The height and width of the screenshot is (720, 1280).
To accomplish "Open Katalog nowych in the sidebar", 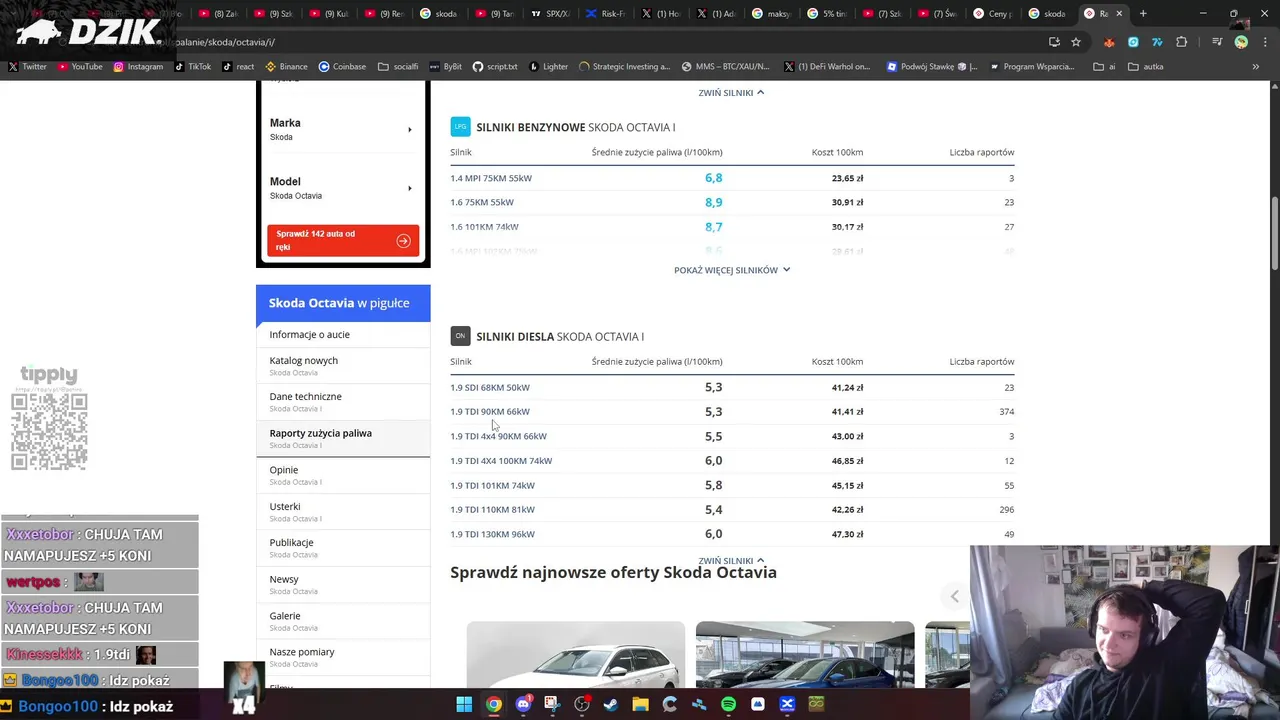I will 342,365.
